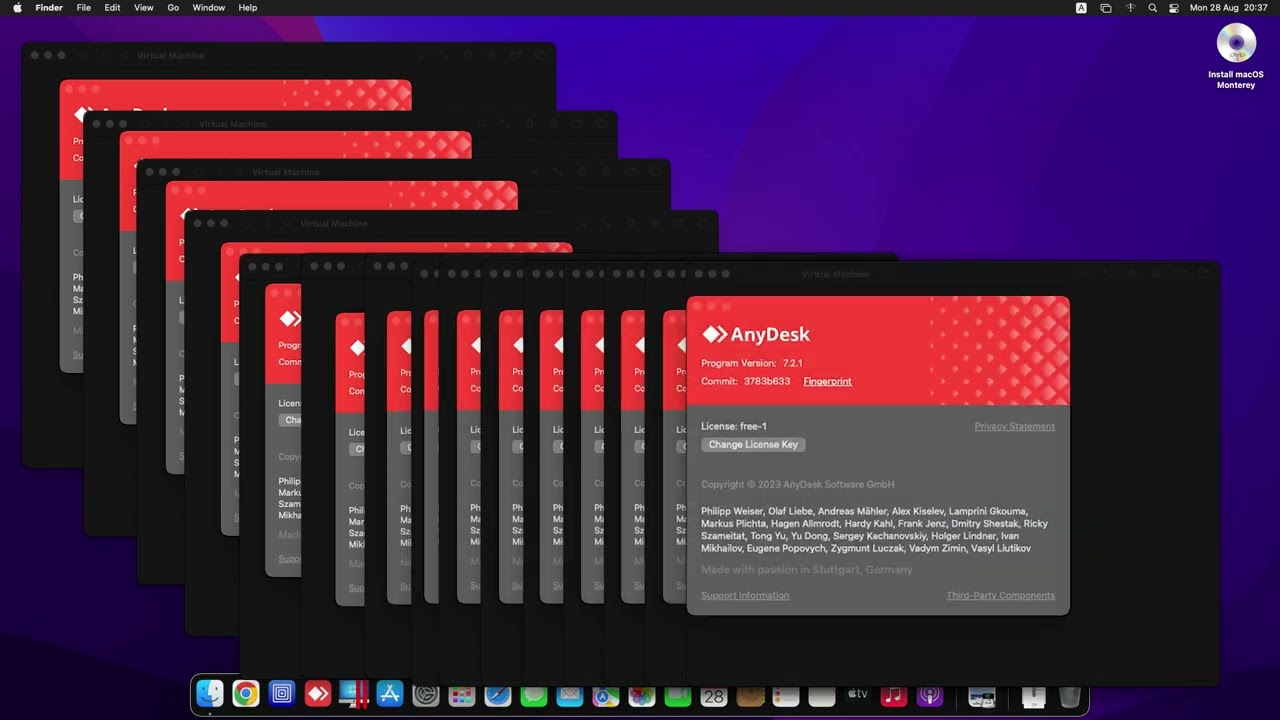Click the date and time in the menu bar
The image size is (1280, 720).
1229,8
